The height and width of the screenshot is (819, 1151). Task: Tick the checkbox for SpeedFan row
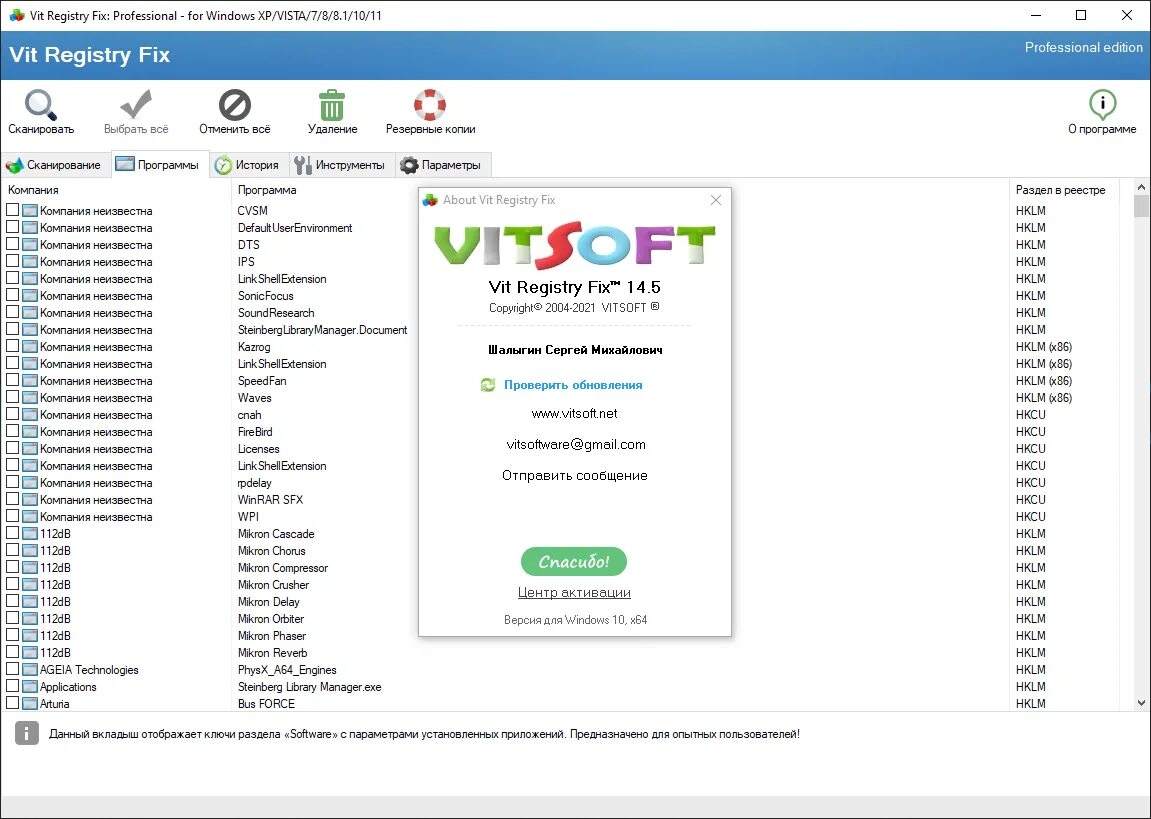(12, 379)
